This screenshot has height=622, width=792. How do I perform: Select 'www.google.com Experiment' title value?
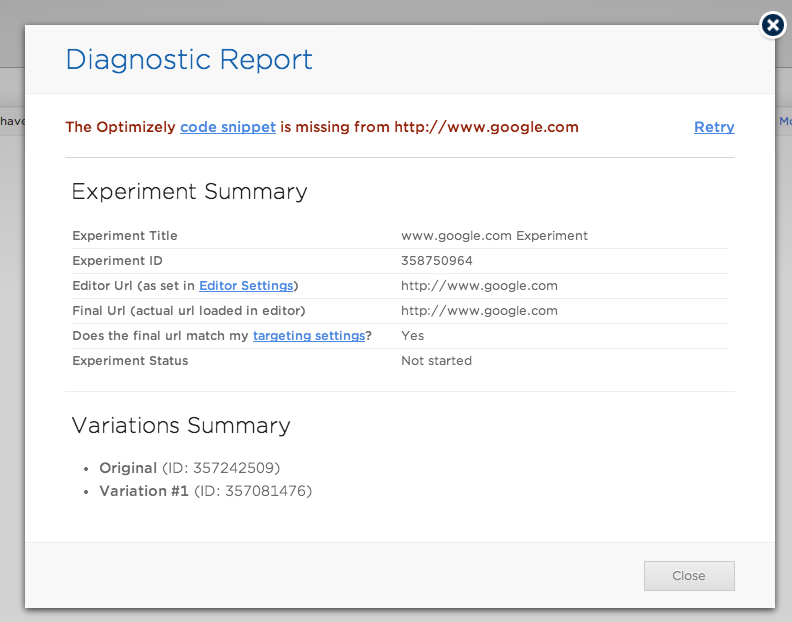point(494,236)
